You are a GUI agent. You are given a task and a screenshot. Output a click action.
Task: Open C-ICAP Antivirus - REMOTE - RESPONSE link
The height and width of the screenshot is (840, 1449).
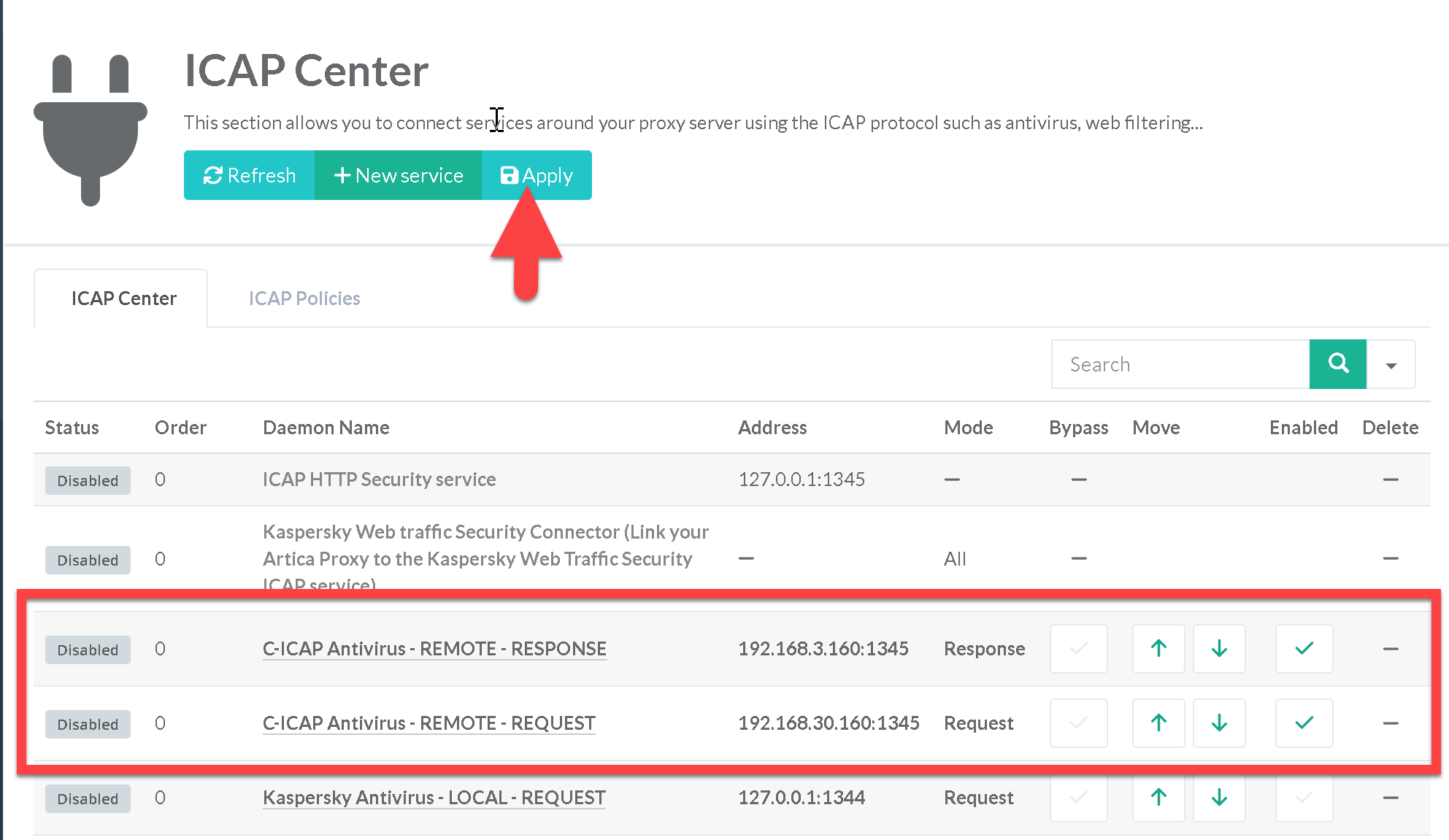434,649
